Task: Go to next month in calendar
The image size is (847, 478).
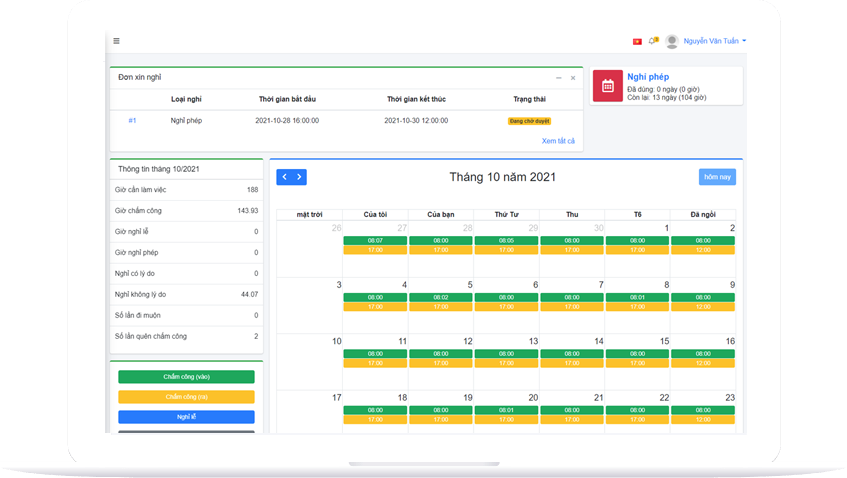Action: (299, 177)
